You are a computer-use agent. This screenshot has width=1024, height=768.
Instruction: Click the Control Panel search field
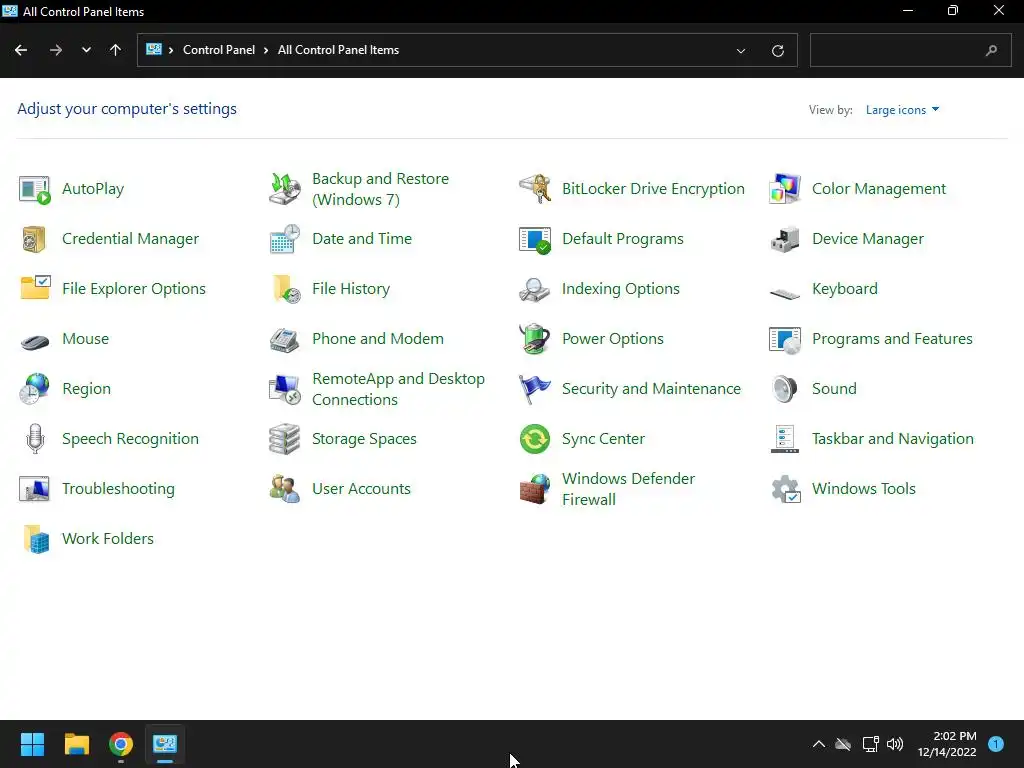[910, 50]
